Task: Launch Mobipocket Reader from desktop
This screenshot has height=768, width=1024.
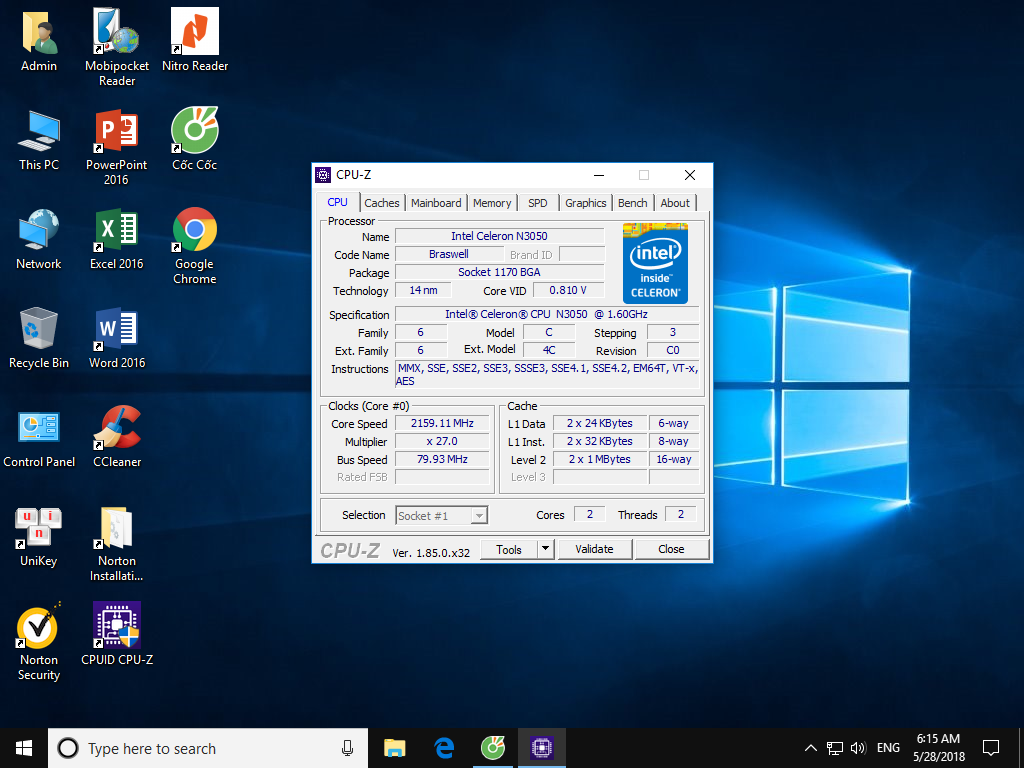Action: [x=117, y=47]
